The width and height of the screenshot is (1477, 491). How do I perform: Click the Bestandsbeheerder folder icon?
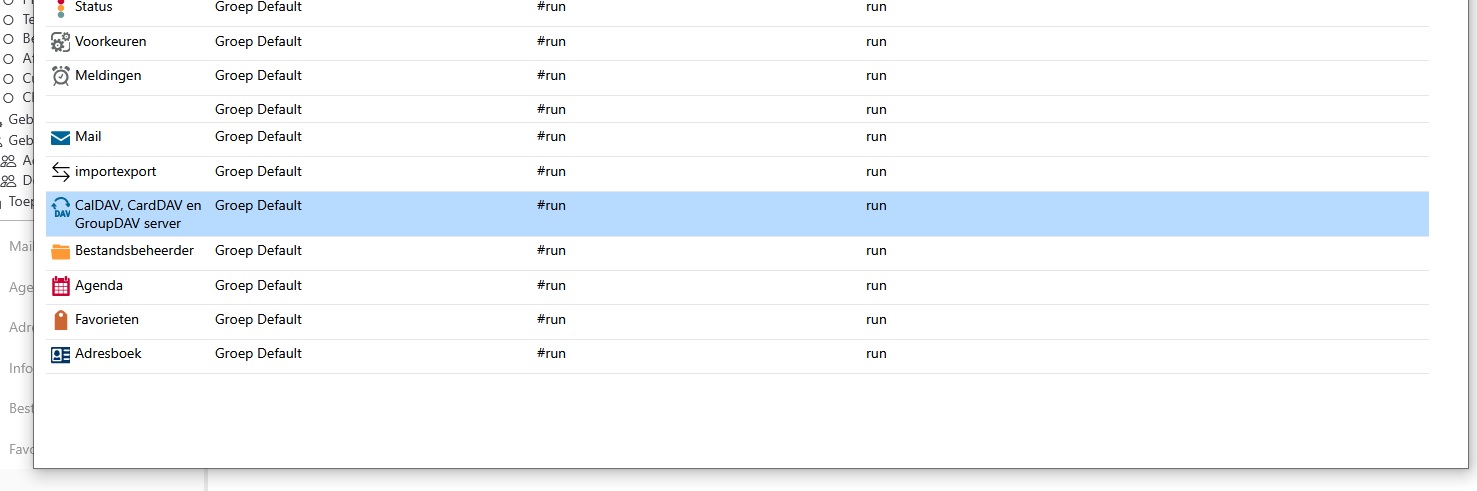coord(60,251)
